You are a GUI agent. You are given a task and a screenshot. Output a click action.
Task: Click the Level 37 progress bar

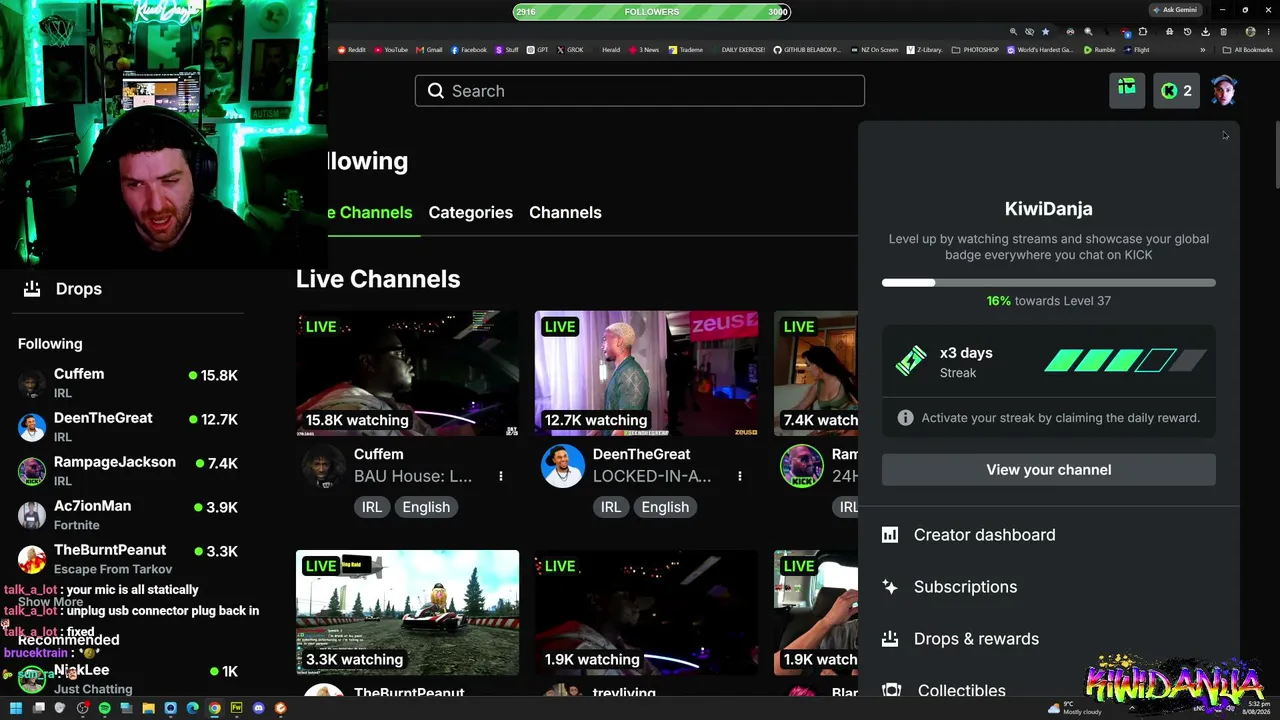(x=1048, y=283)
